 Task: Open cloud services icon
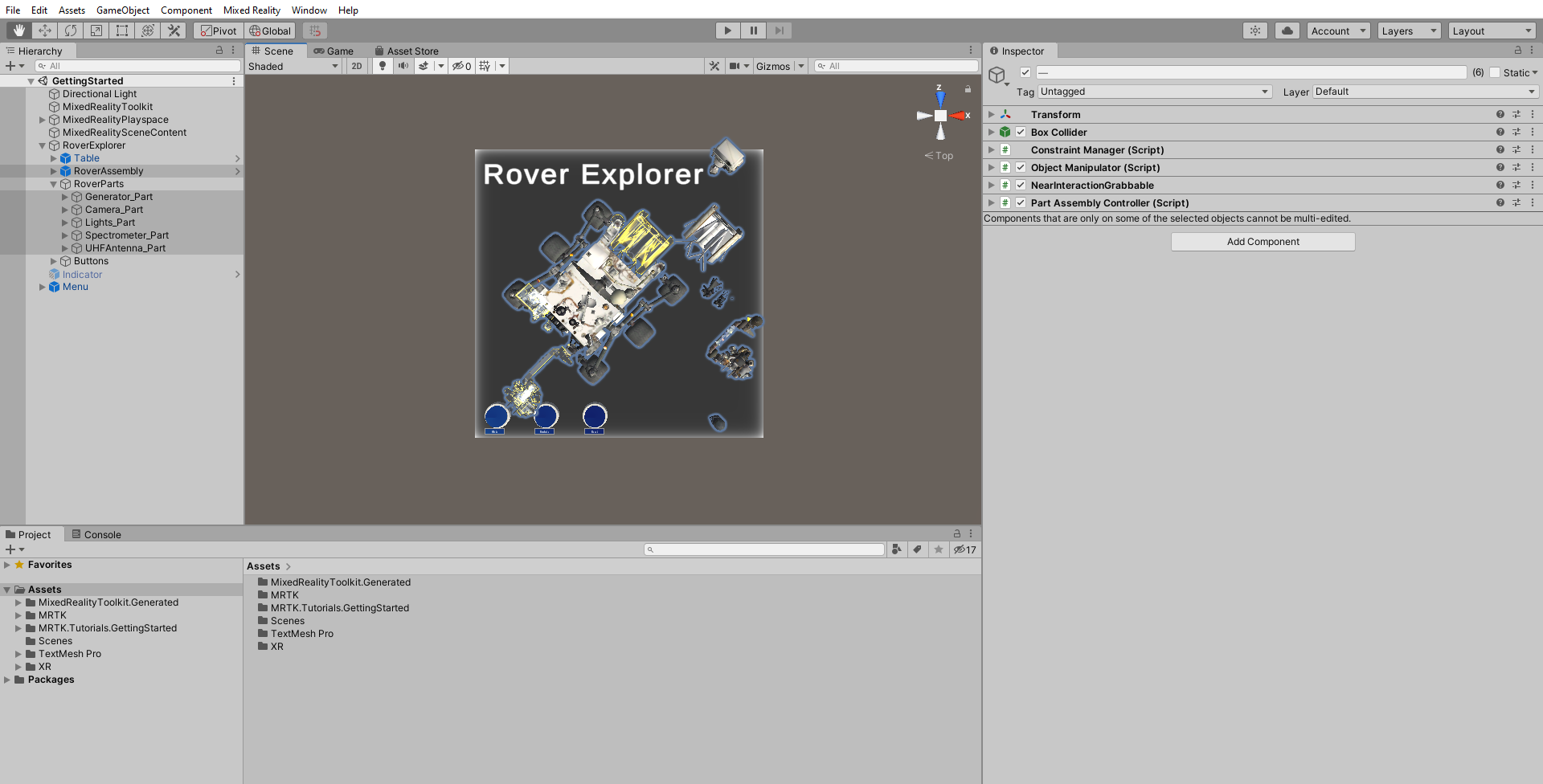[x=1287, y=31]
